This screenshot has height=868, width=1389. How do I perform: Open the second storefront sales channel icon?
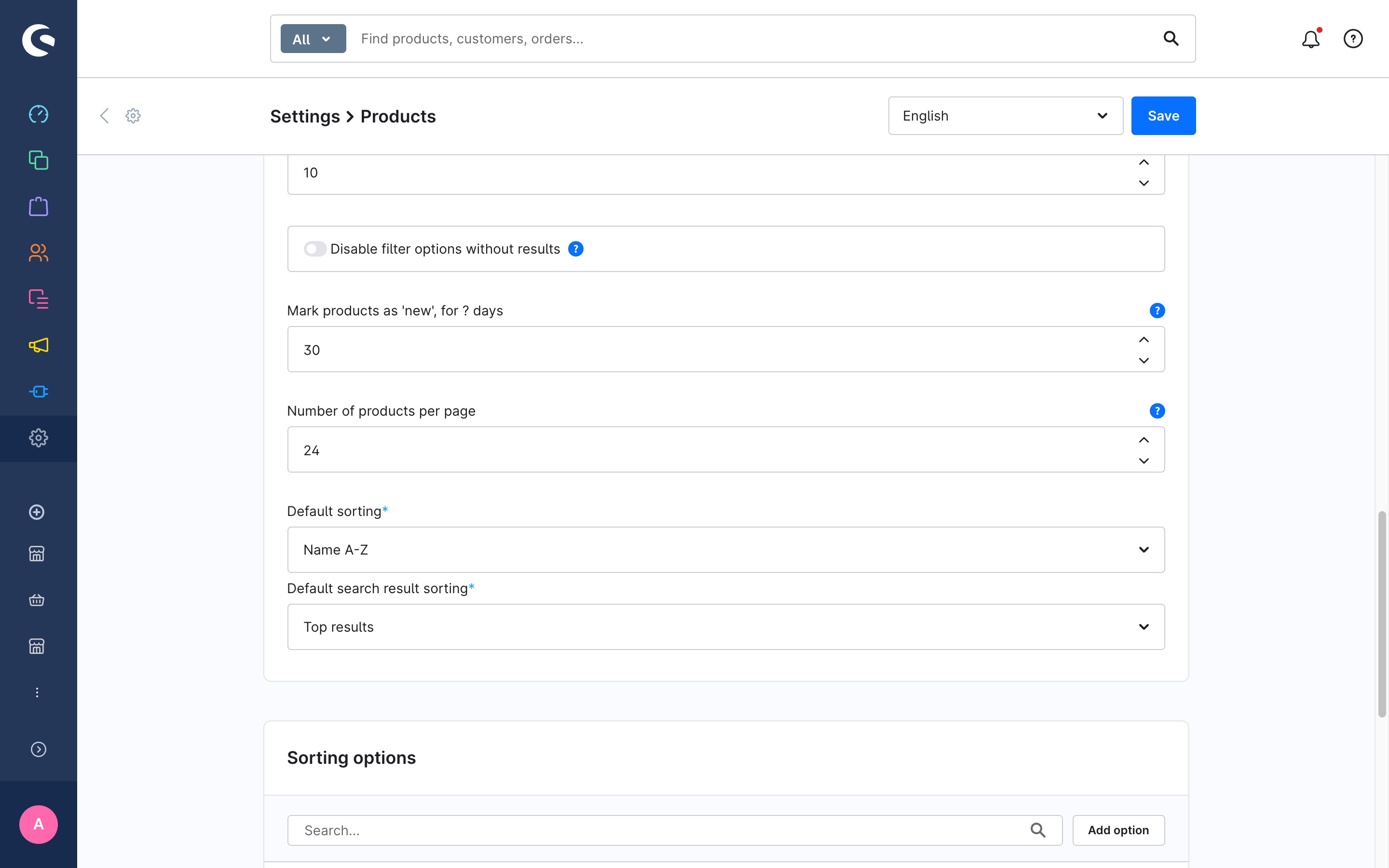[x=37, y=646]
